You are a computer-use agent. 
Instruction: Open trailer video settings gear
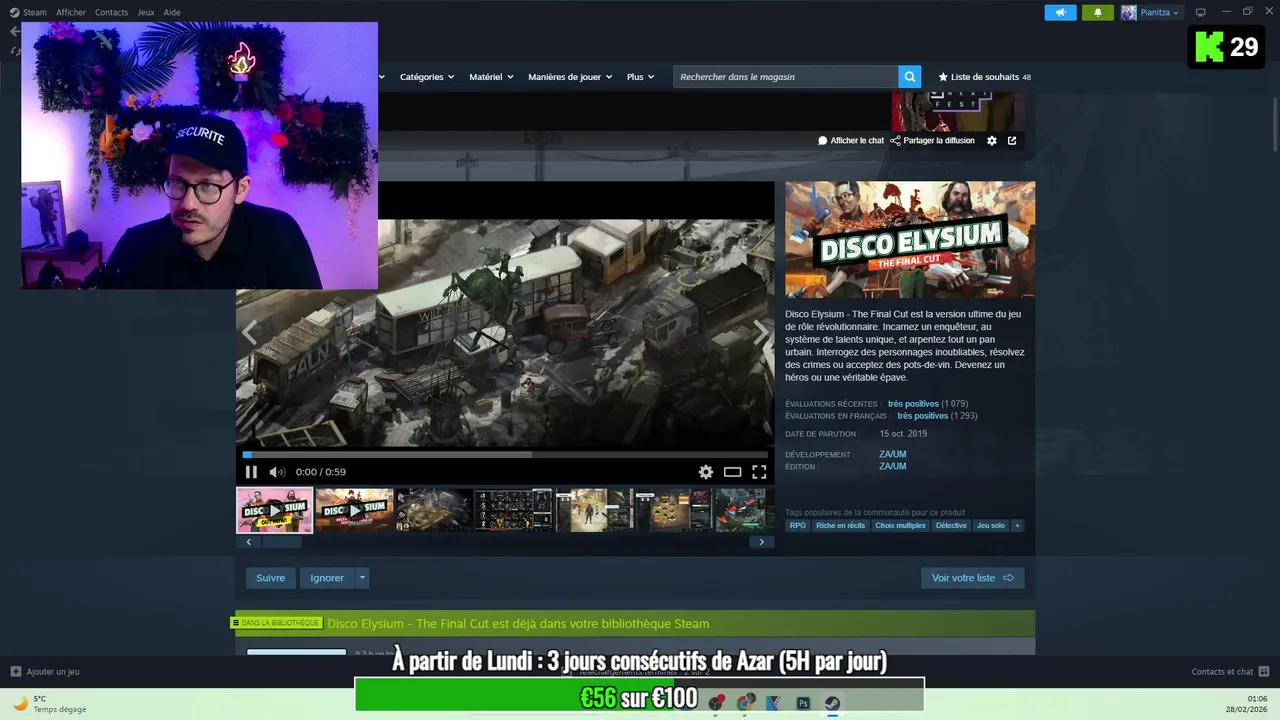(706, 472)
